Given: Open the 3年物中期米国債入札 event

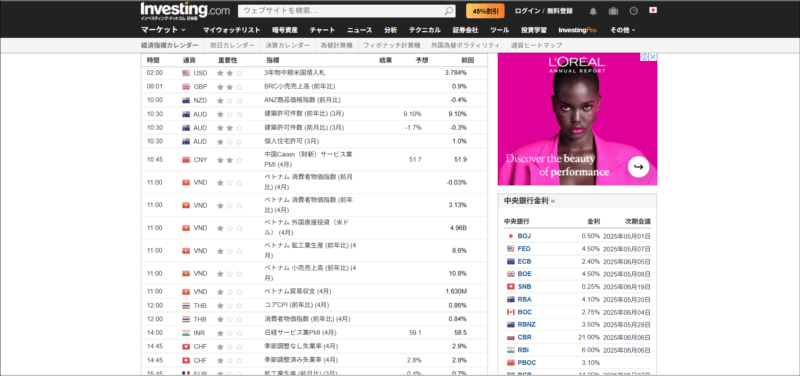Looking at the screenshot, I should click(x=294, y=73).
